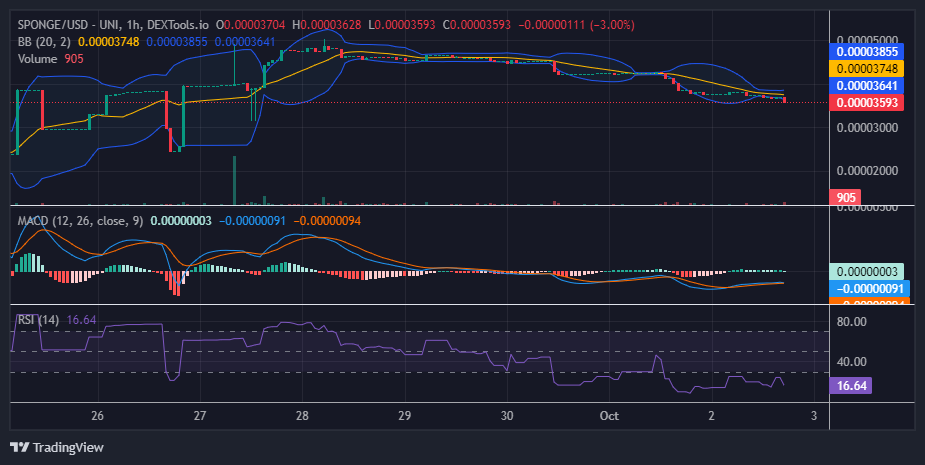Click the date 3 on time axis

point(814,415)
